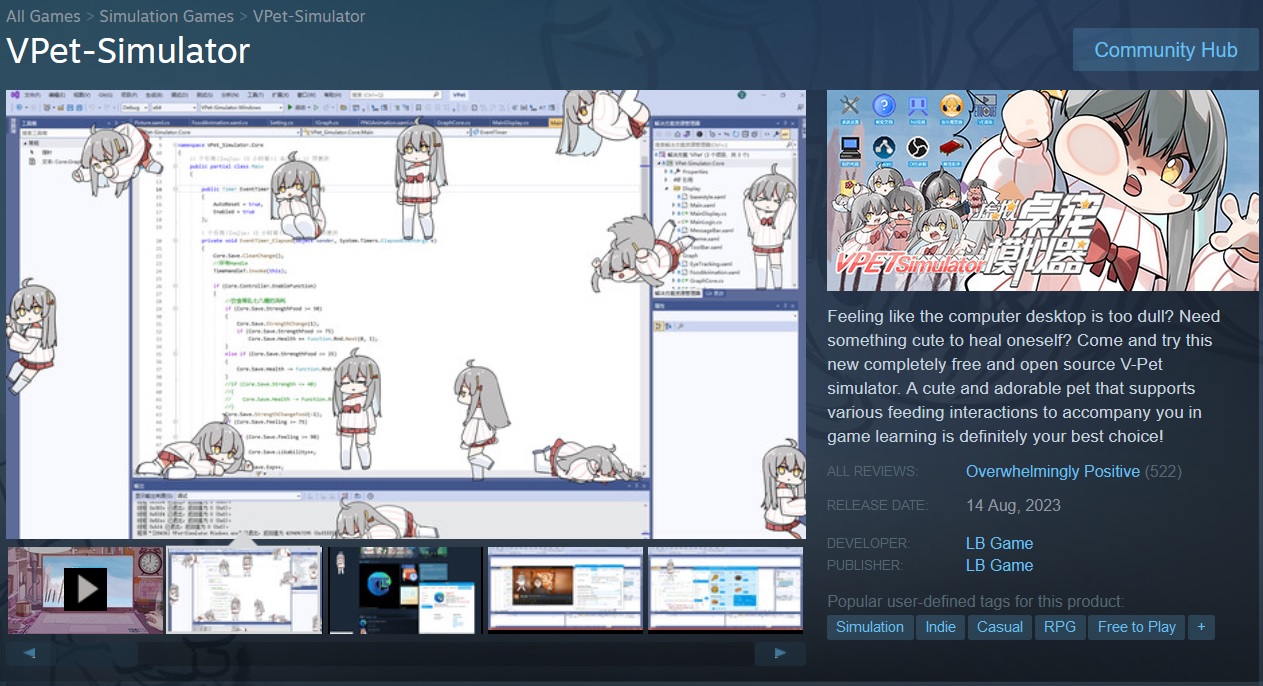Click the Simulation tag
The image size is (1263, 686).
click(x=870, y=627)
